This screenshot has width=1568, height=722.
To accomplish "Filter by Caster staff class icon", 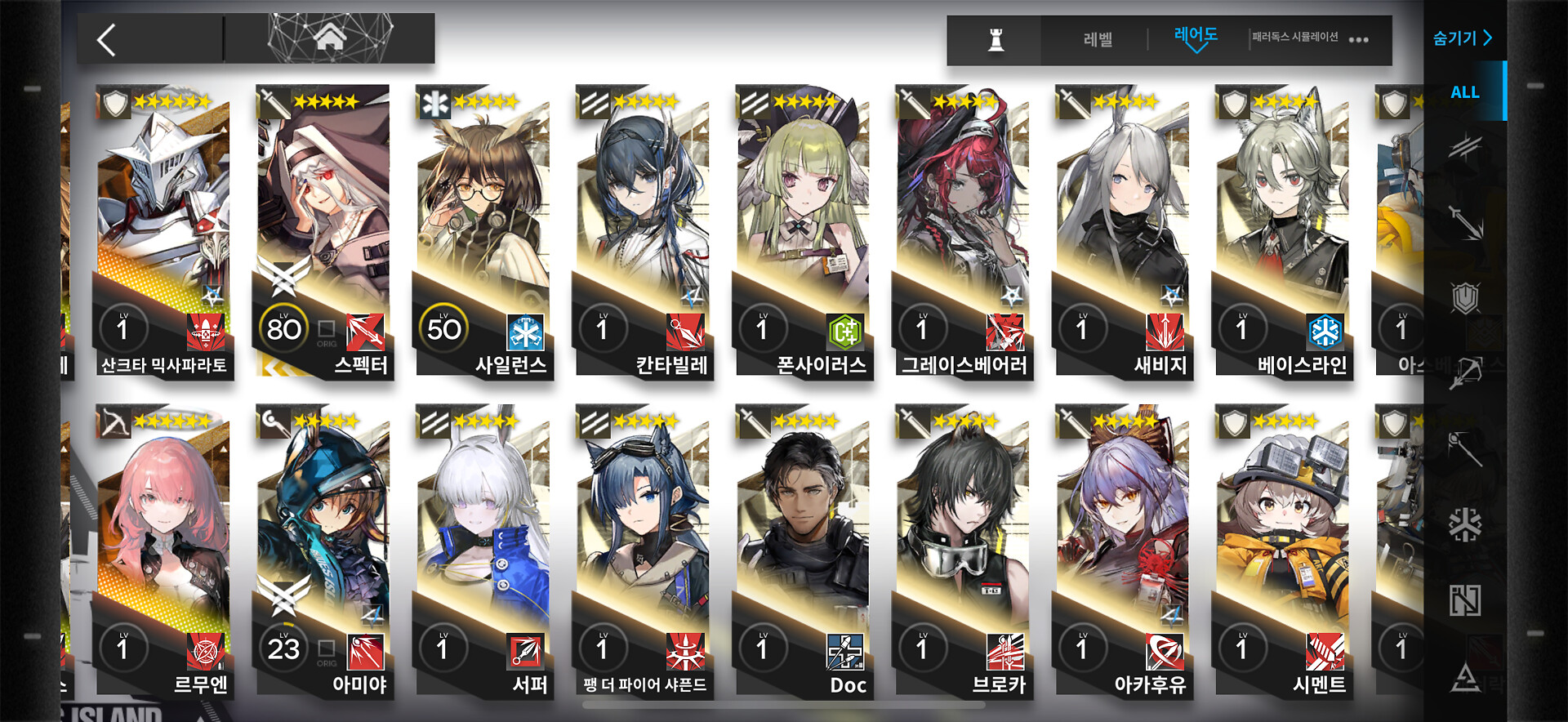I will coord(1465,449).
